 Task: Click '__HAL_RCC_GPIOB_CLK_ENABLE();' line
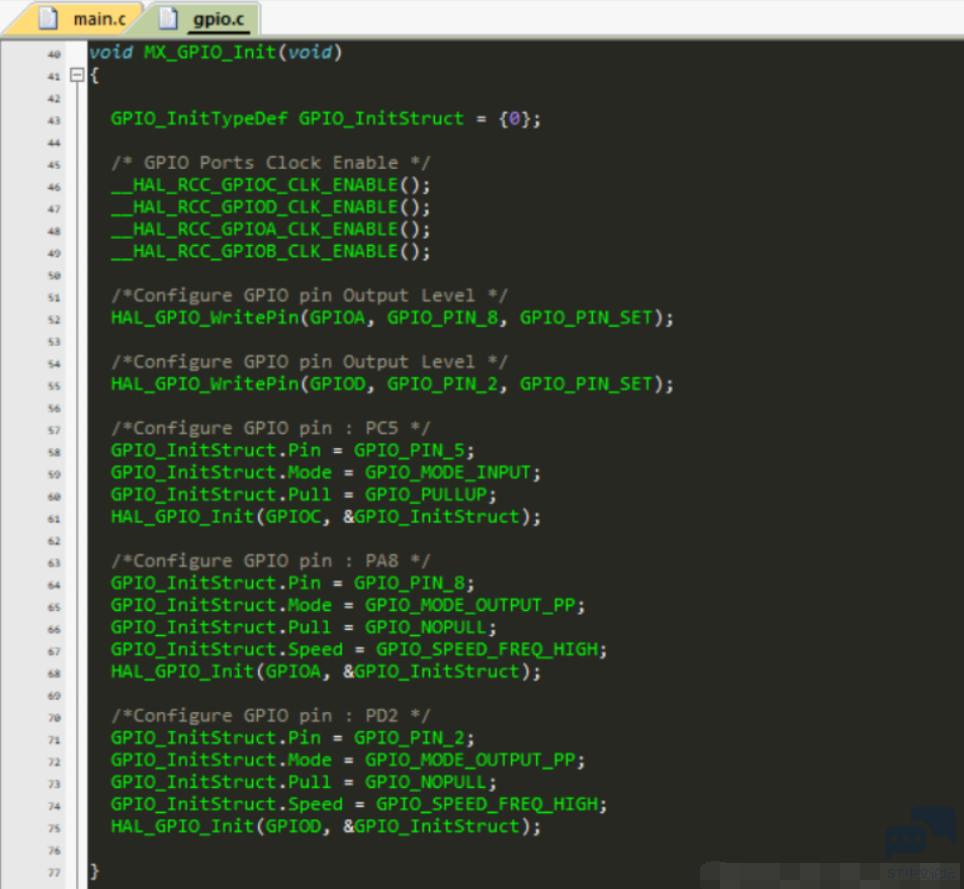[271, 251]
